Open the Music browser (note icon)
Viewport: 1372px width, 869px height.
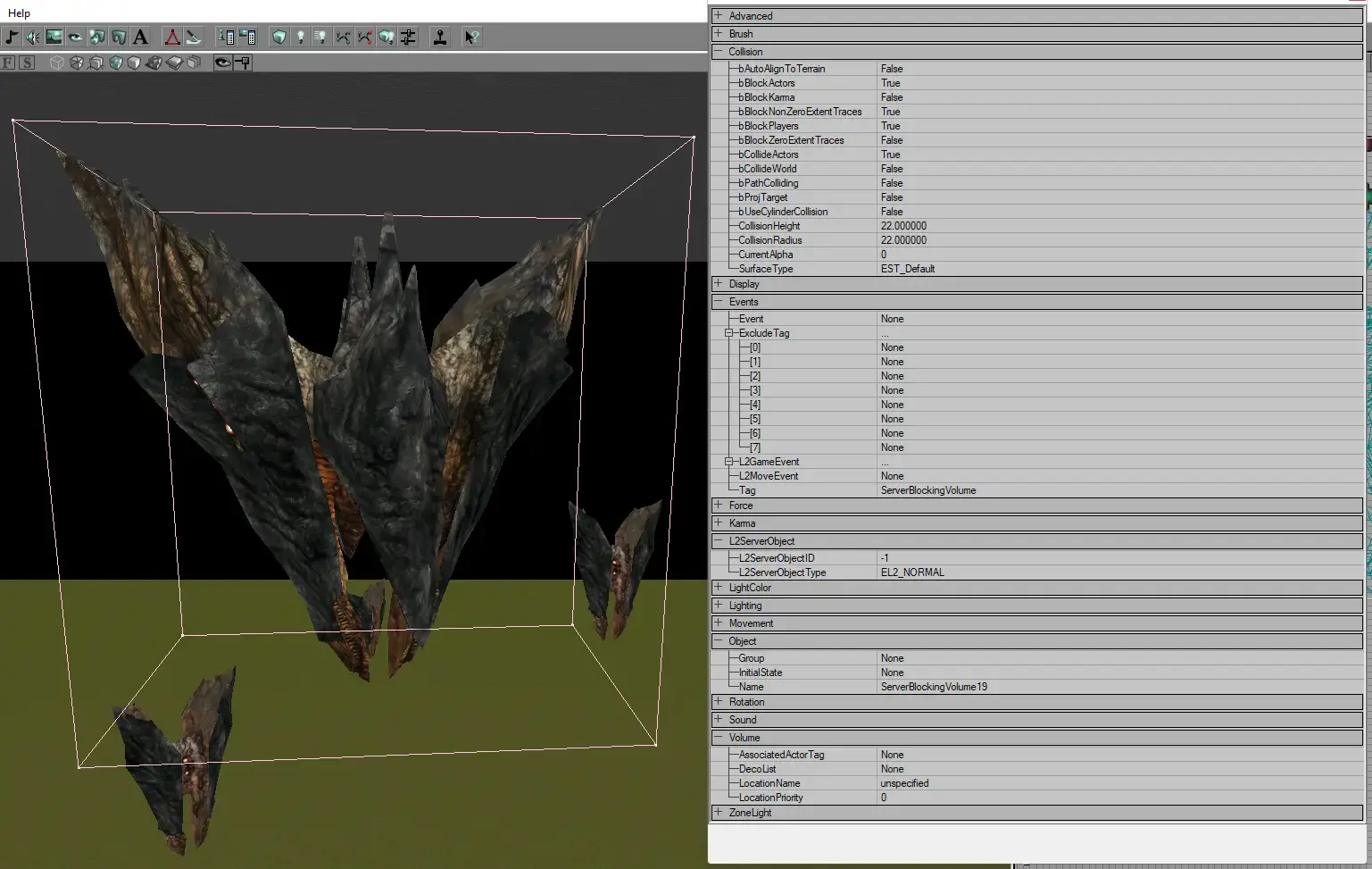click(x=12, y=37)
